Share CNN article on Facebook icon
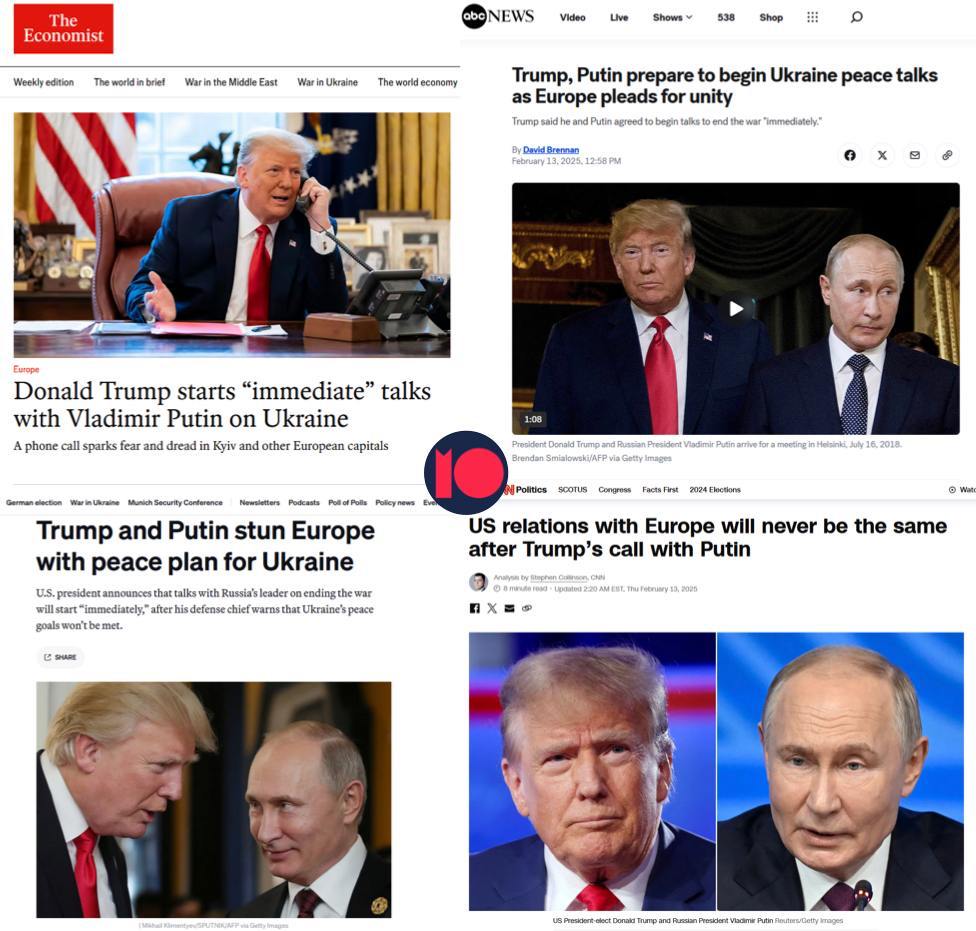Viewport: 976px width, 931px height. (x=474, y=608)
